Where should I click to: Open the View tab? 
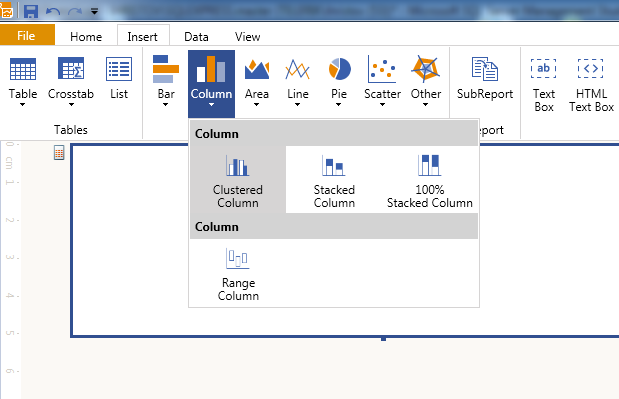248,37
